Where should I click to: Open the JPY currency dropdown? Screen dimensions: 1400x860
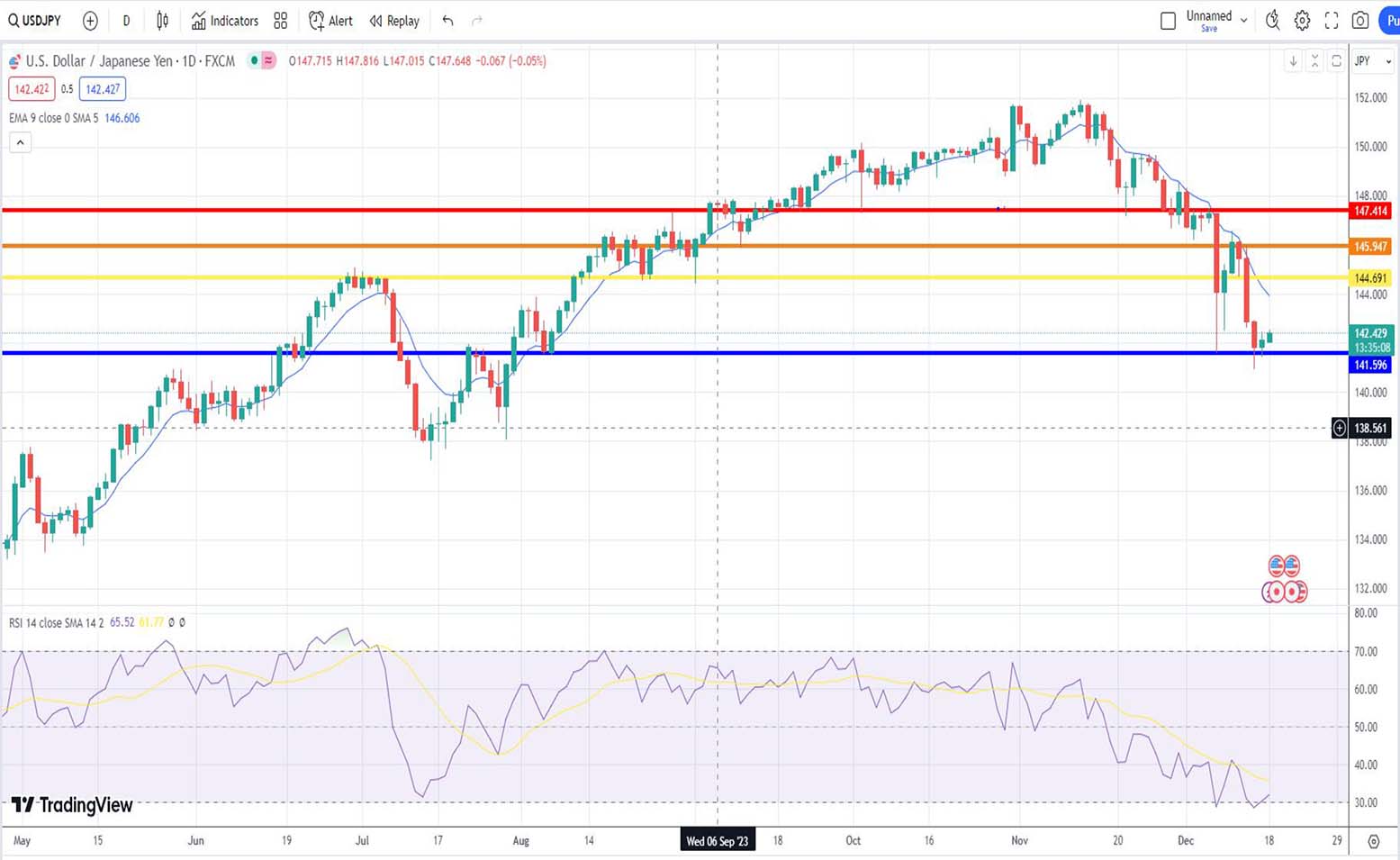click(1373, 61)
